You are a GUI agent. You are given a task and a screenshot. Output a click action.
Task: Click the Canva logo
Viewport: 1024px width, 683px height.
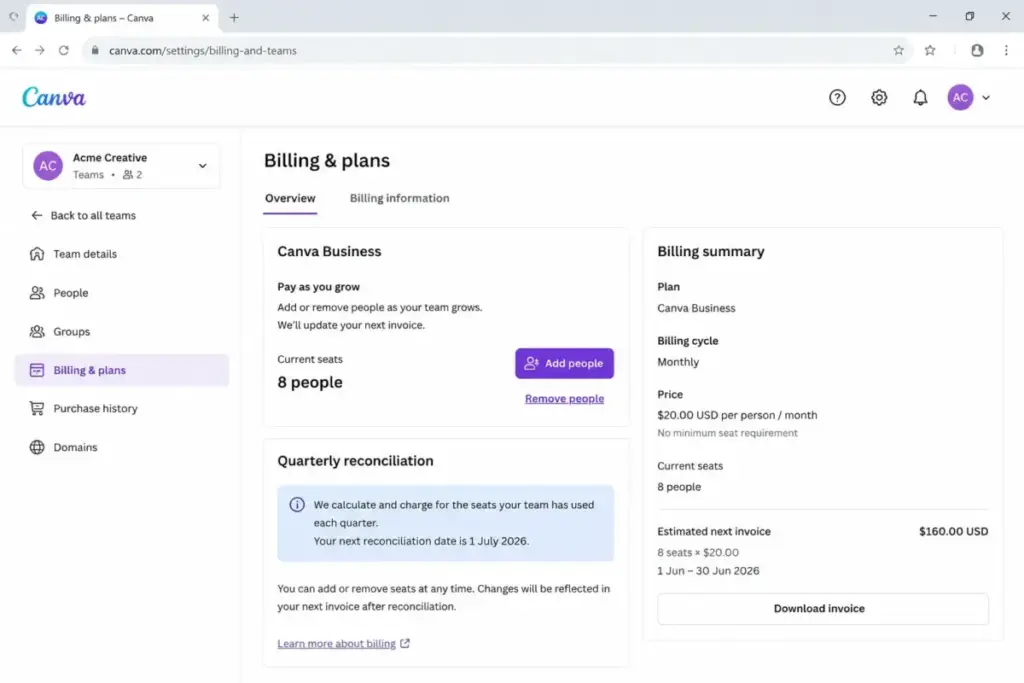[54, 98]
